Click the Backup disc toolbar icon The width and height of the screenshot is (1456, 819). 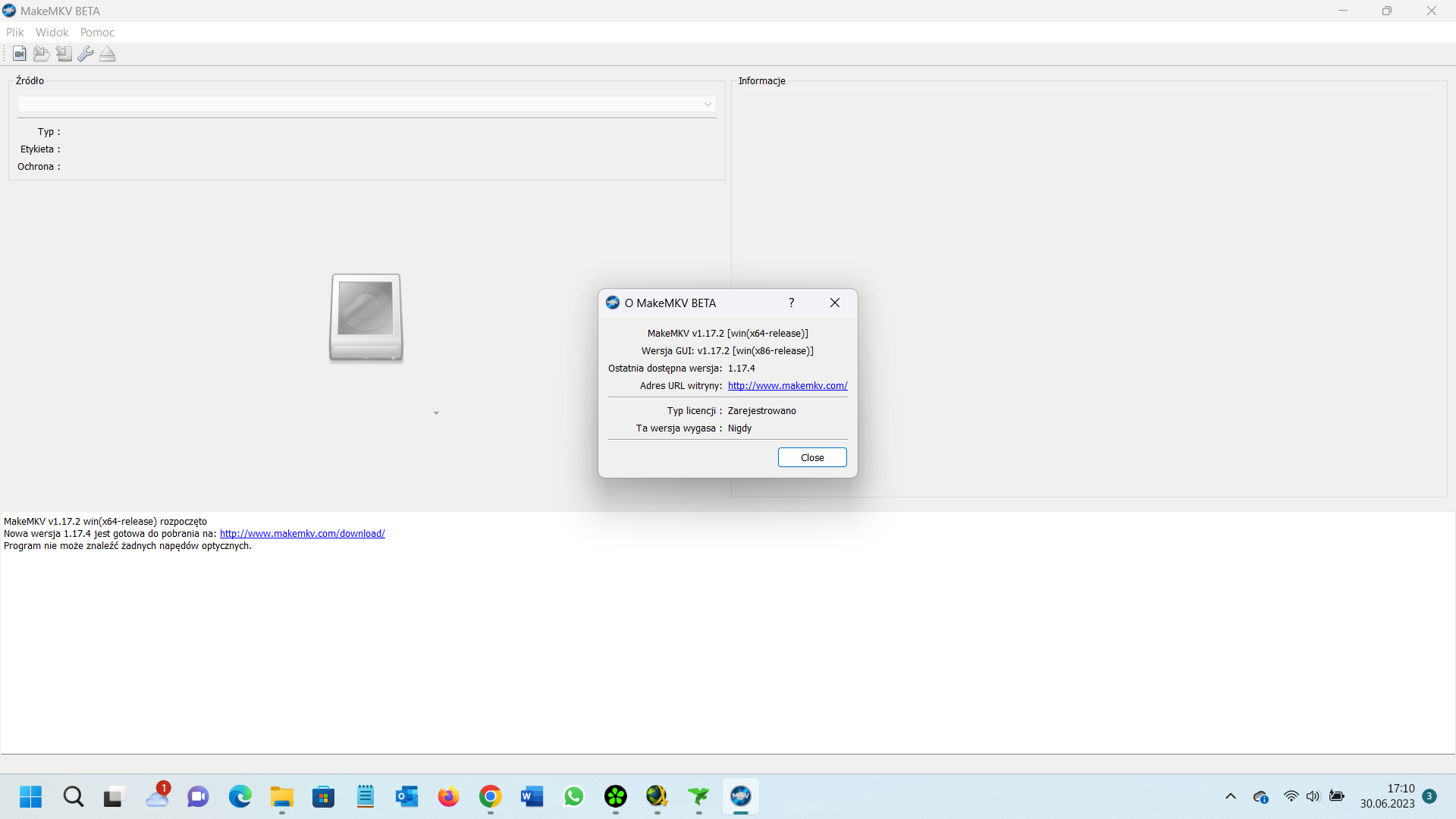64,54
